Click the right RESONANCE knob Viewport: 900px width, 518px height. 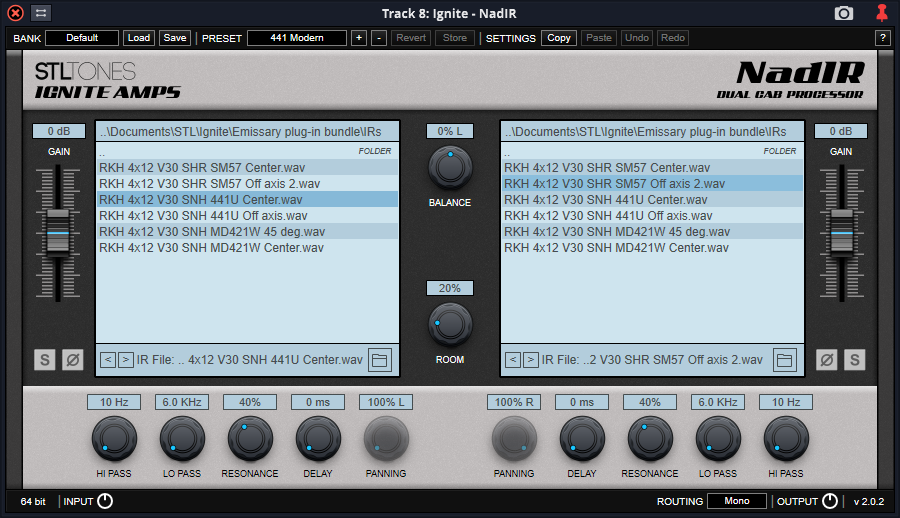tap(650, 439)
